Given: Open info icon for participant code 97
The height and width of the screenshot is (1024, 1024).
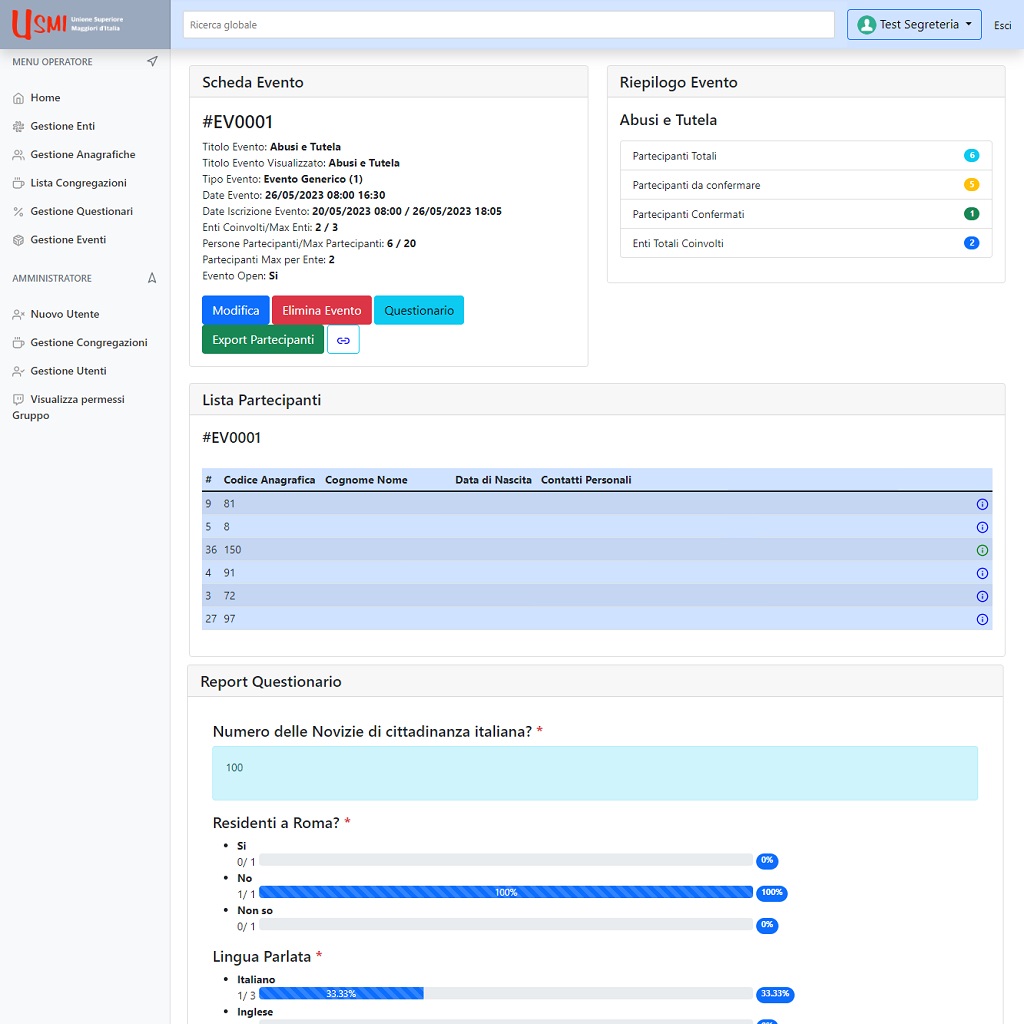Looking at the screenshot, I should (982, 619).
